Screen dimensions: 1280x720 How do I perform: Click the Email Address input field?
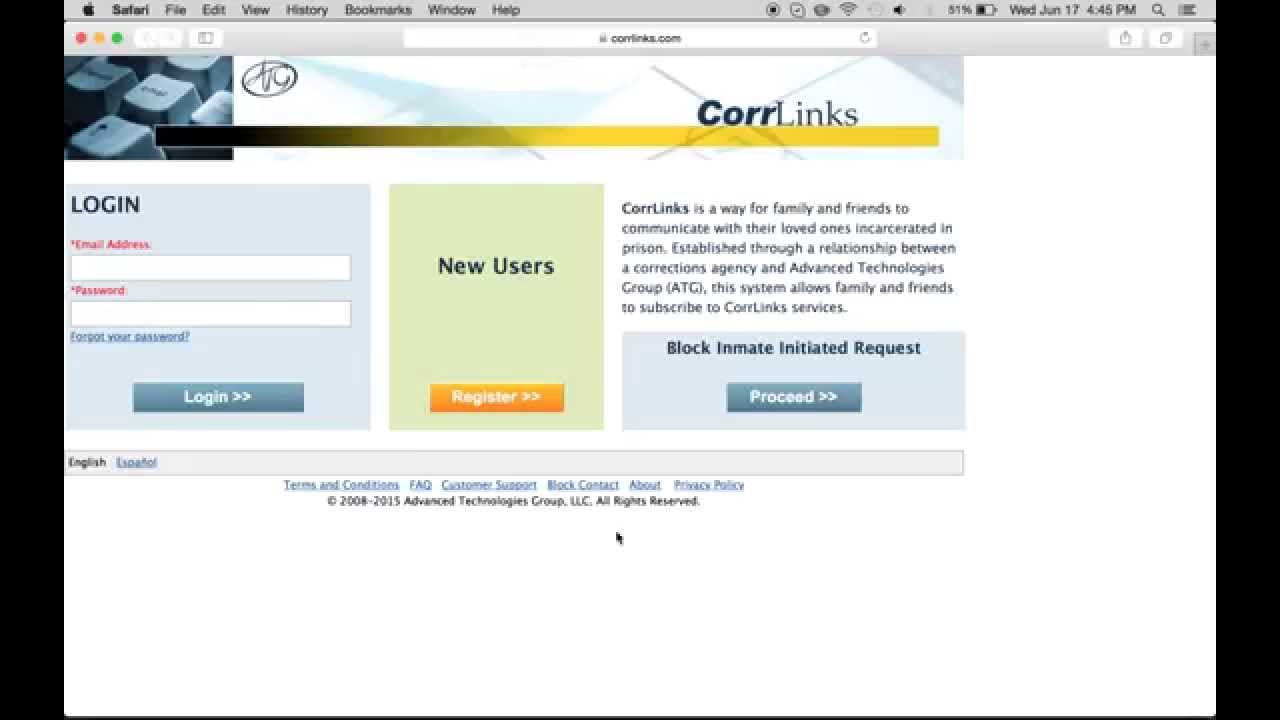point(210,267)
